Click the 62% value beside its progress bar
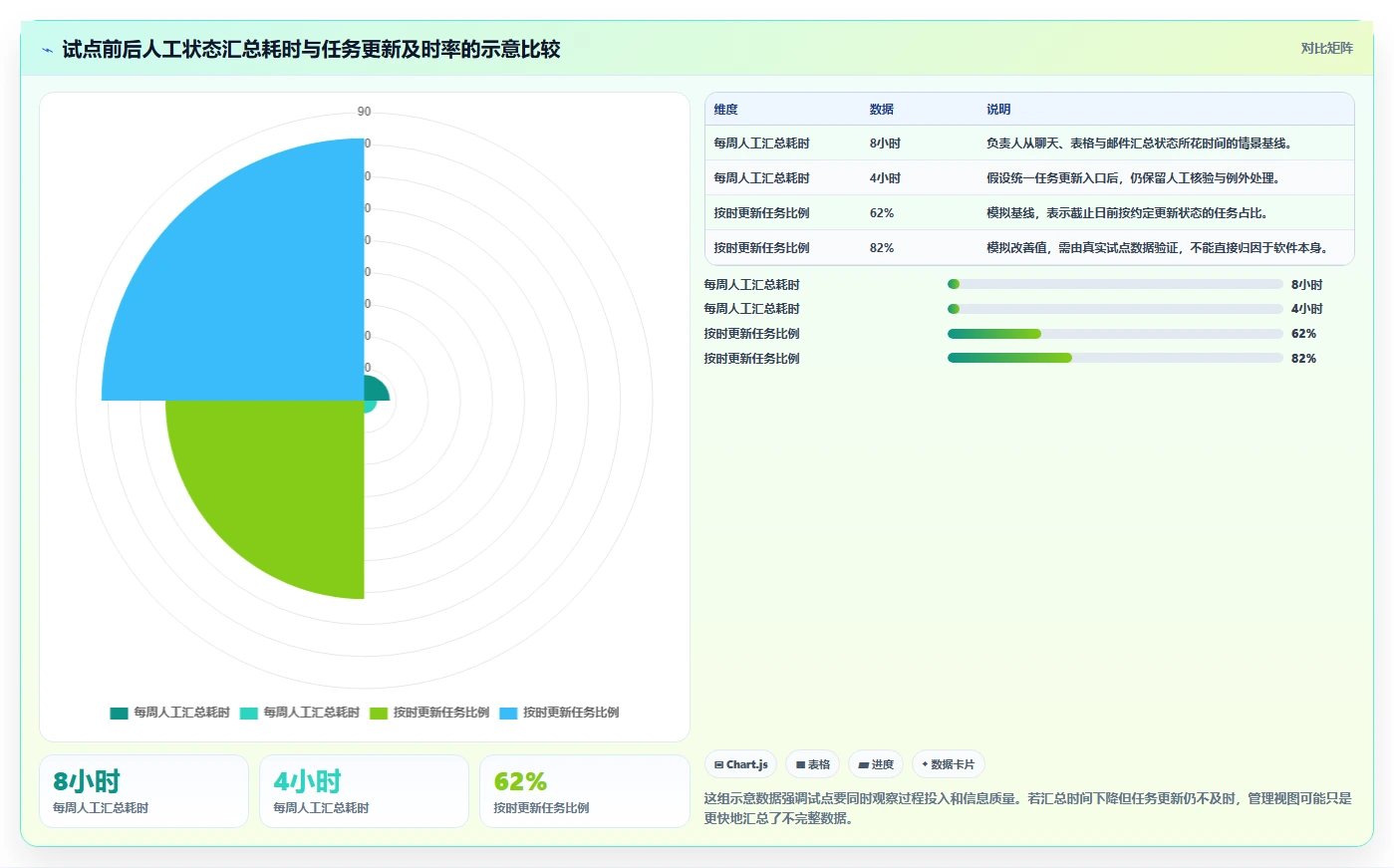Image resolution: width=1394 pixels, height=868 pixels. click(x=1303, y=334)
